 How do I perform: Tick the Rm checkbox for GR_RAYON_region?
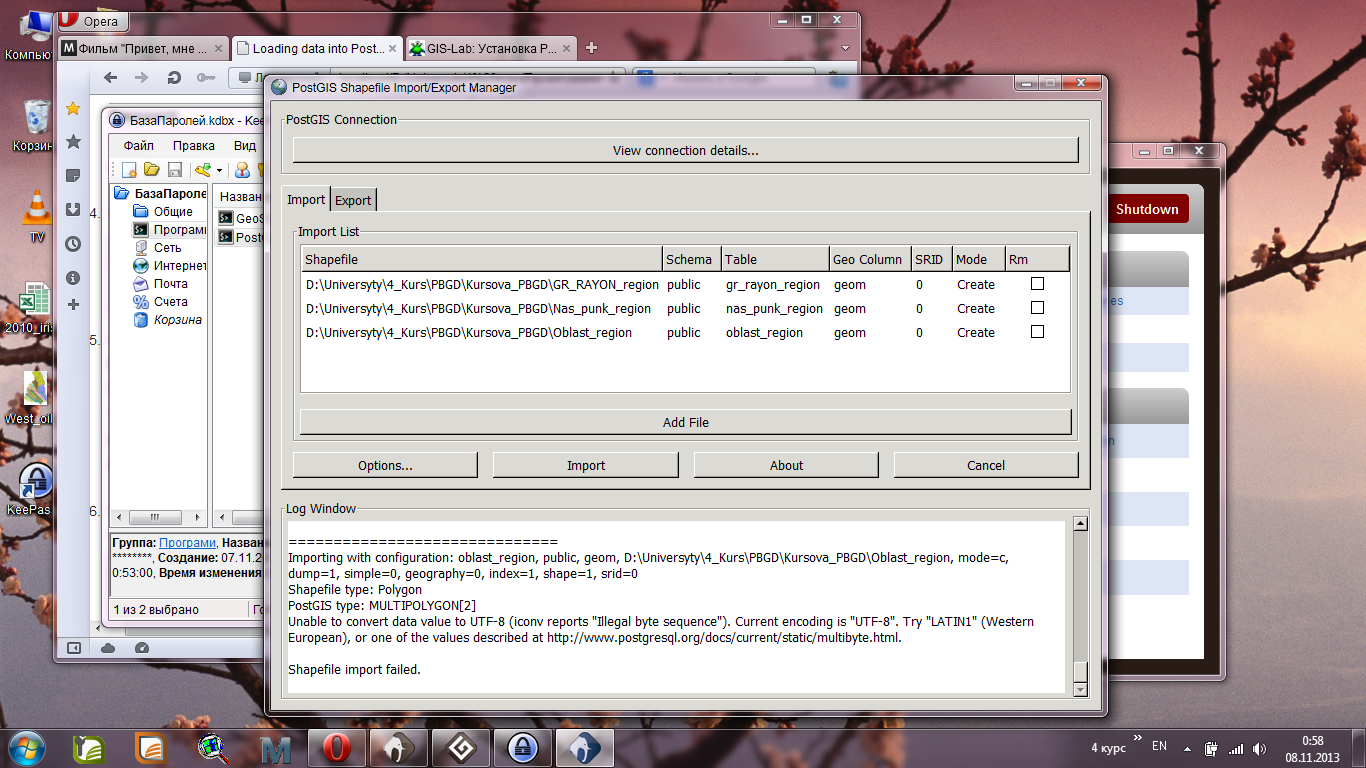pyautogui.click(x=1037, y=284)
